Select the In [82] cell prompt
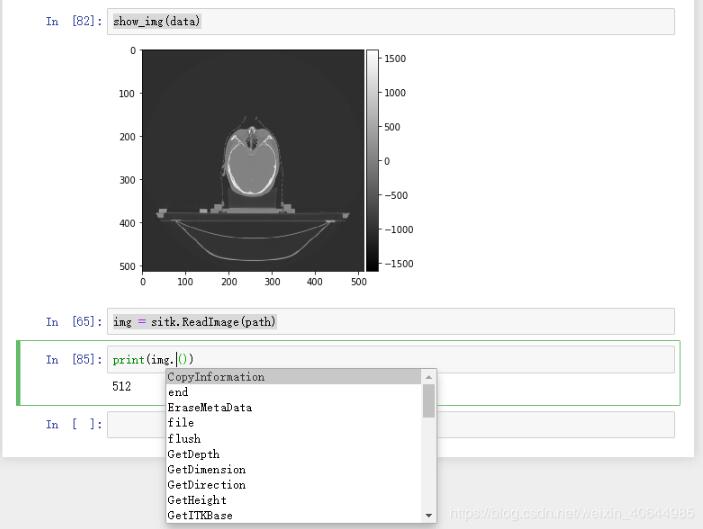Viewport: 703px width, 529px height. click(x=74, y=21)
